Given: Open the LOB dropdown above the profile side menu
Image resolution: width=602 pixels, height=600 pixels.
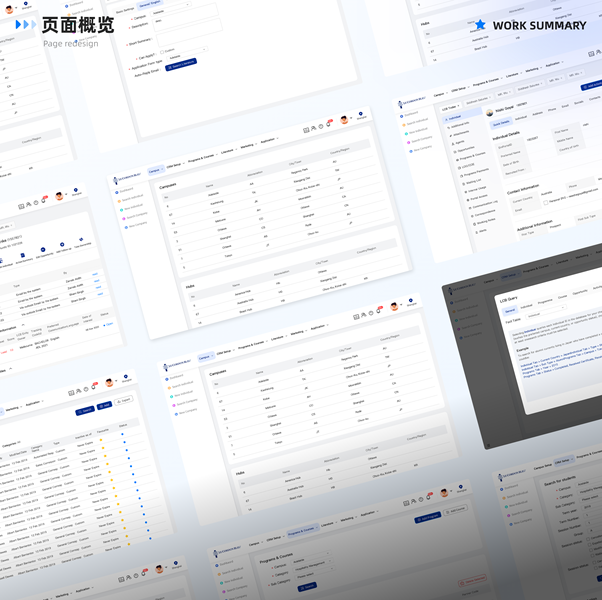Looking at the screenshot, I should pos(450,107).
